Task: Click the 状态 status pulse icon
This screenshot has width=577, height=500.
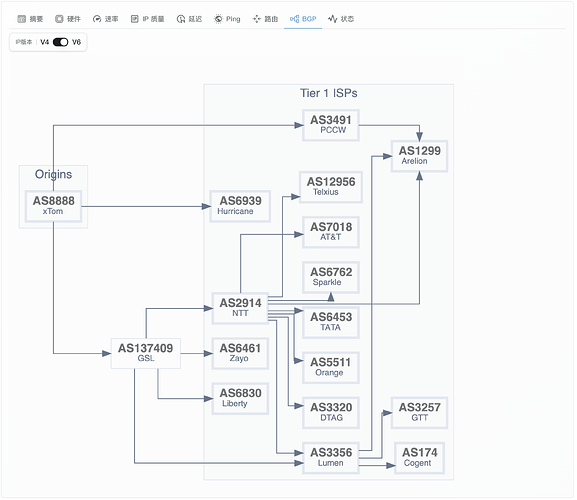Action: coord(333,19)
